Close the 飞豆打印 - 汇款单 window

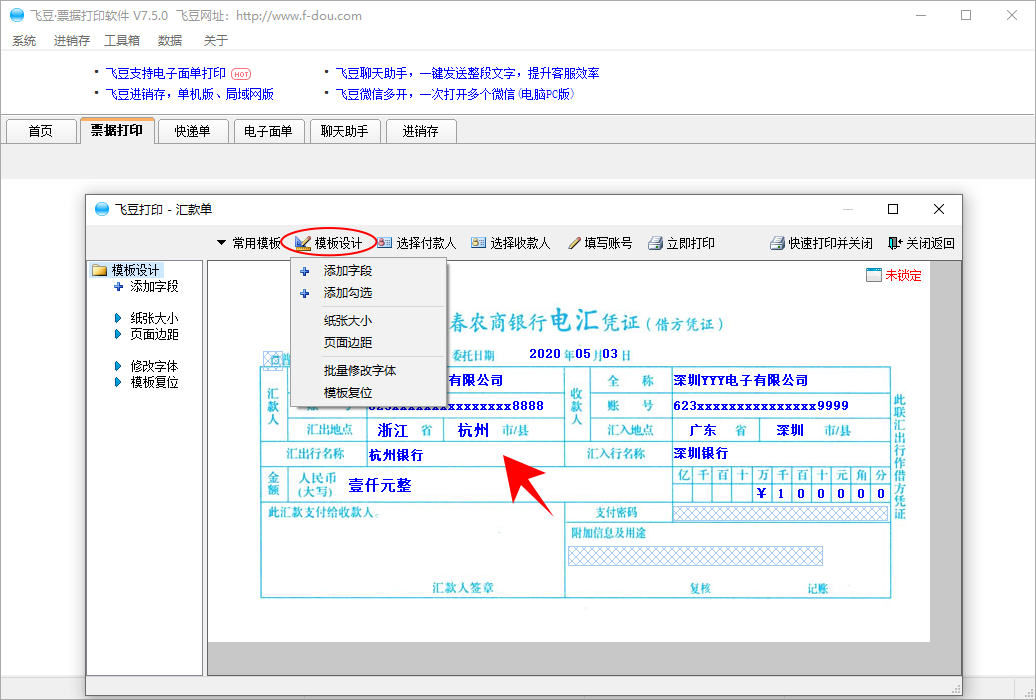(x=939, y=209)
